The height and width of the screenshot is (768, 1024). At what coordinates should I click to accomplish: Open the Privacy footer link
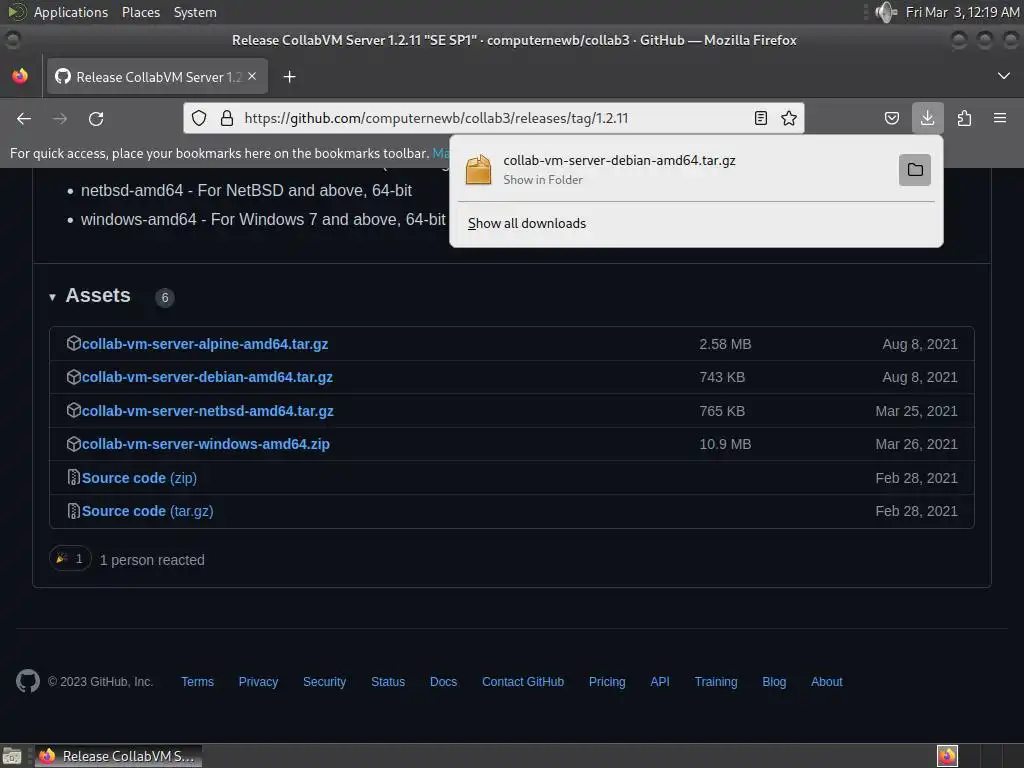pyautogui.click(x=258, y=682)
